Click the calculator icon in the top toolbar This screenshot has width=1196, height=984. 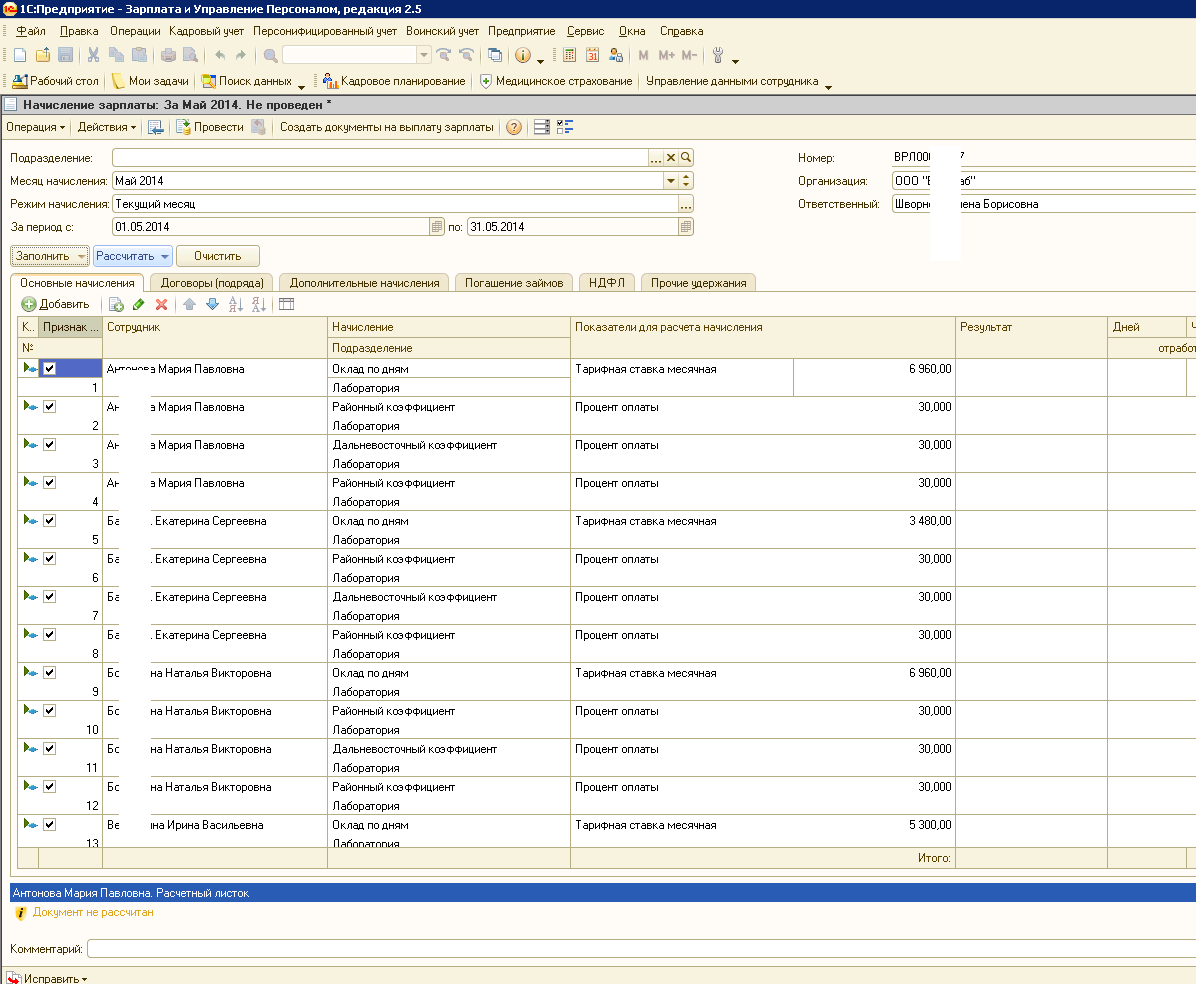point(570,55)
